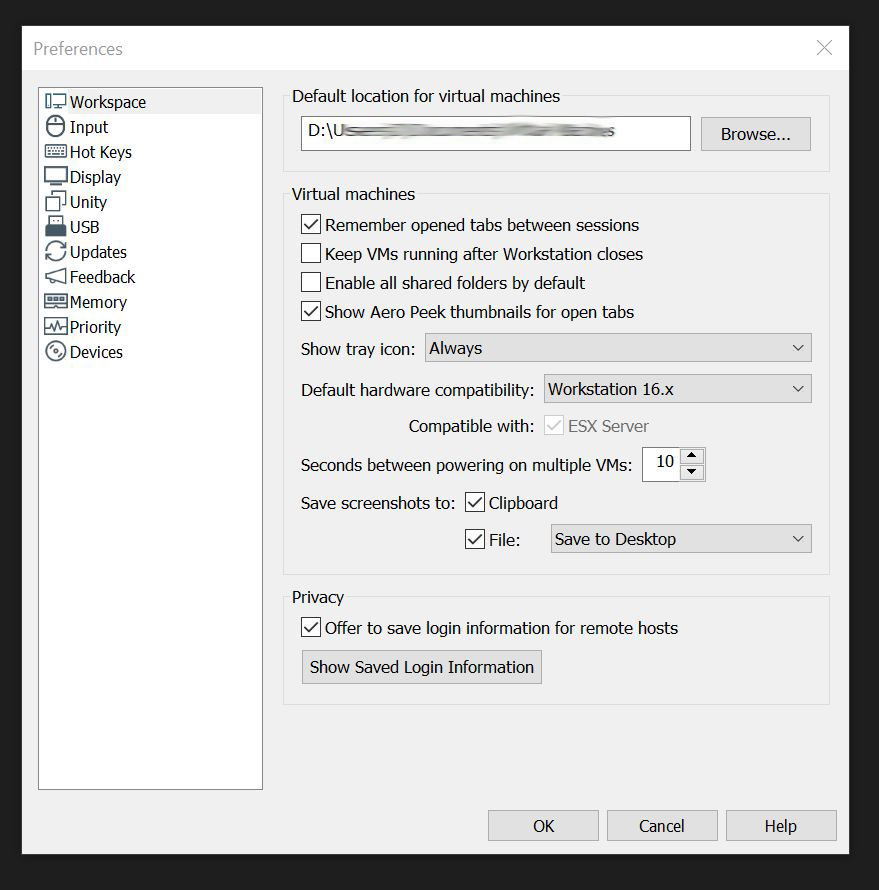The width and height of the screenshot is (879, 890).
Task: Toggle Remember opened tabs between sessions
Action: click(311, 225)
